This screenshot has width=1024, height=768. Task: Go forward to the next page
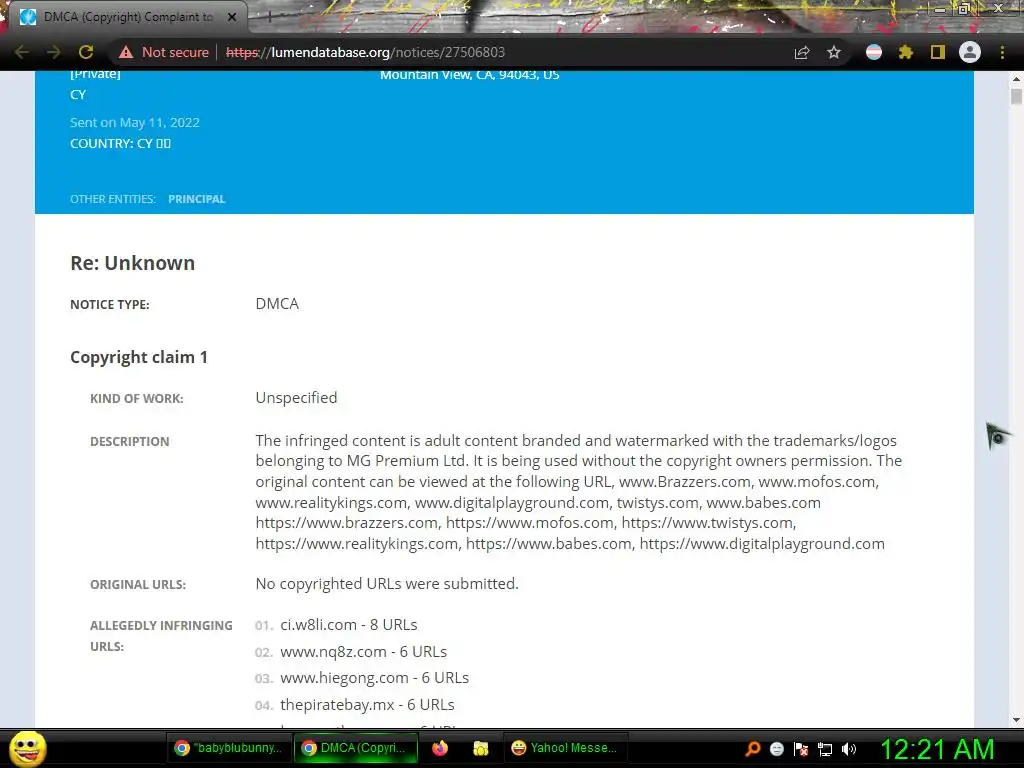click(54, 52)
